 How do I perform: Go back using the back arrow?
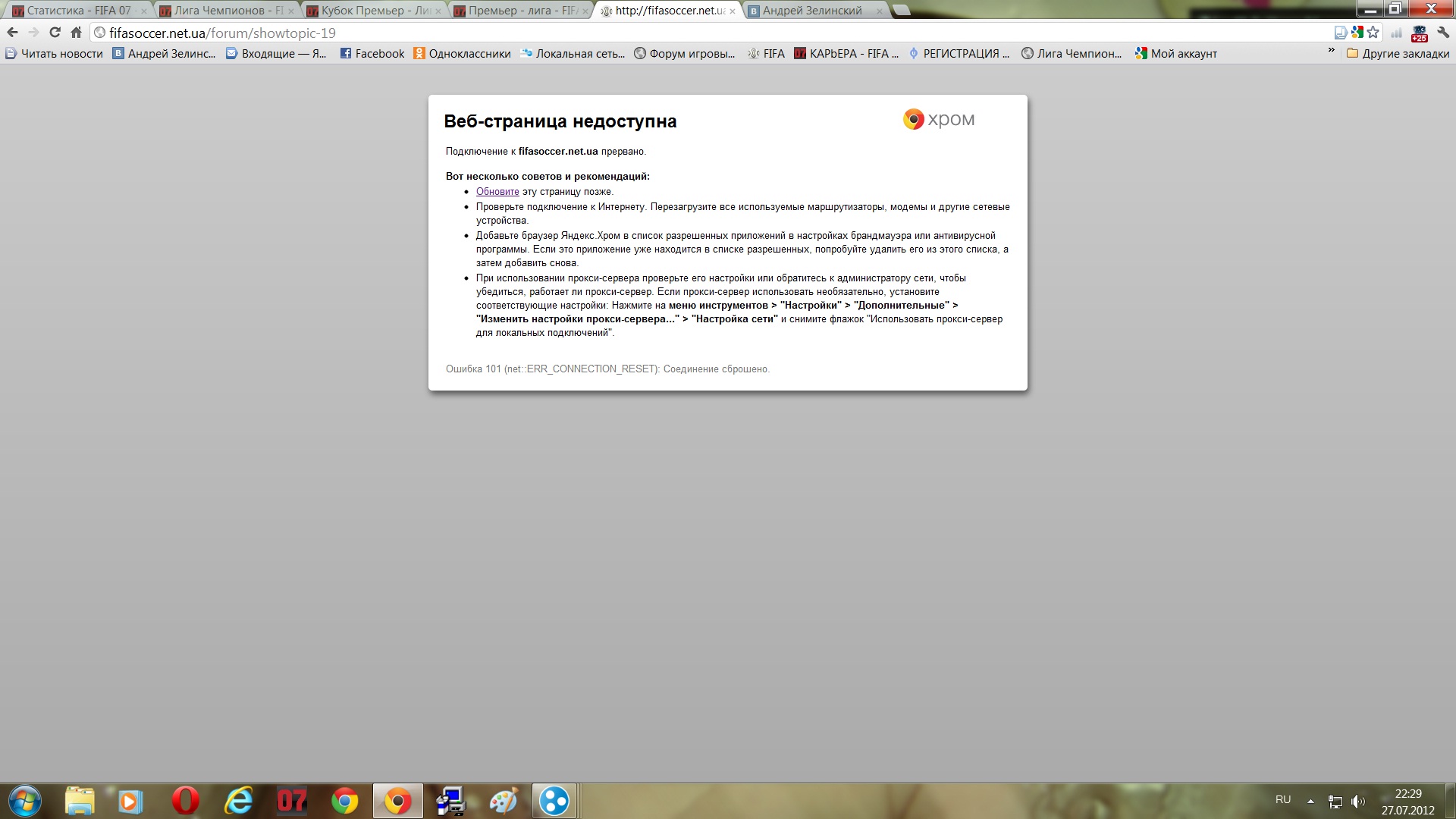(x=12, y=33)
